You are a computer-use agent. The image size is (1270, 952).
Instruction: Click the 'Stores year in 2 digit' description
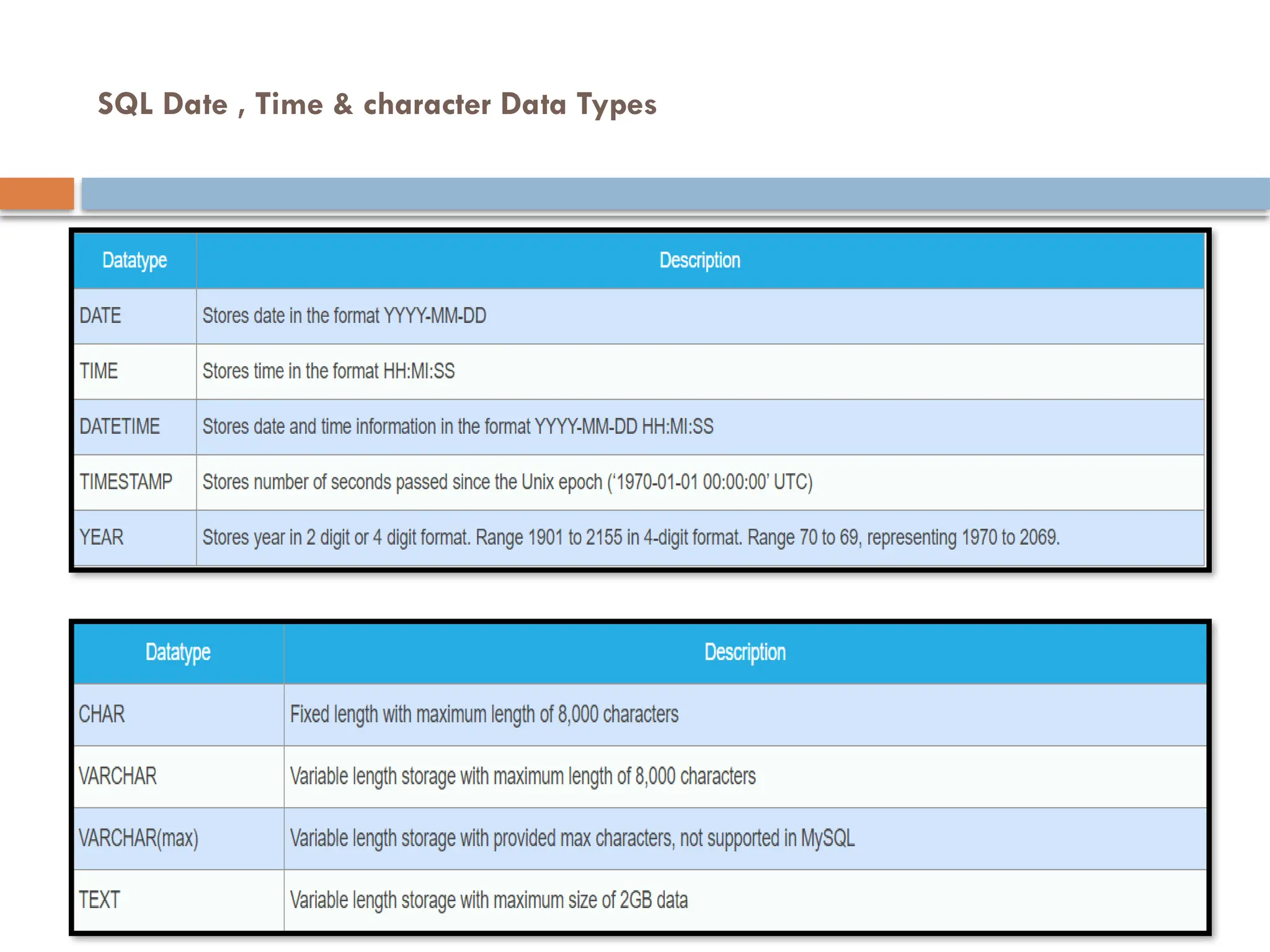(631, 537)
